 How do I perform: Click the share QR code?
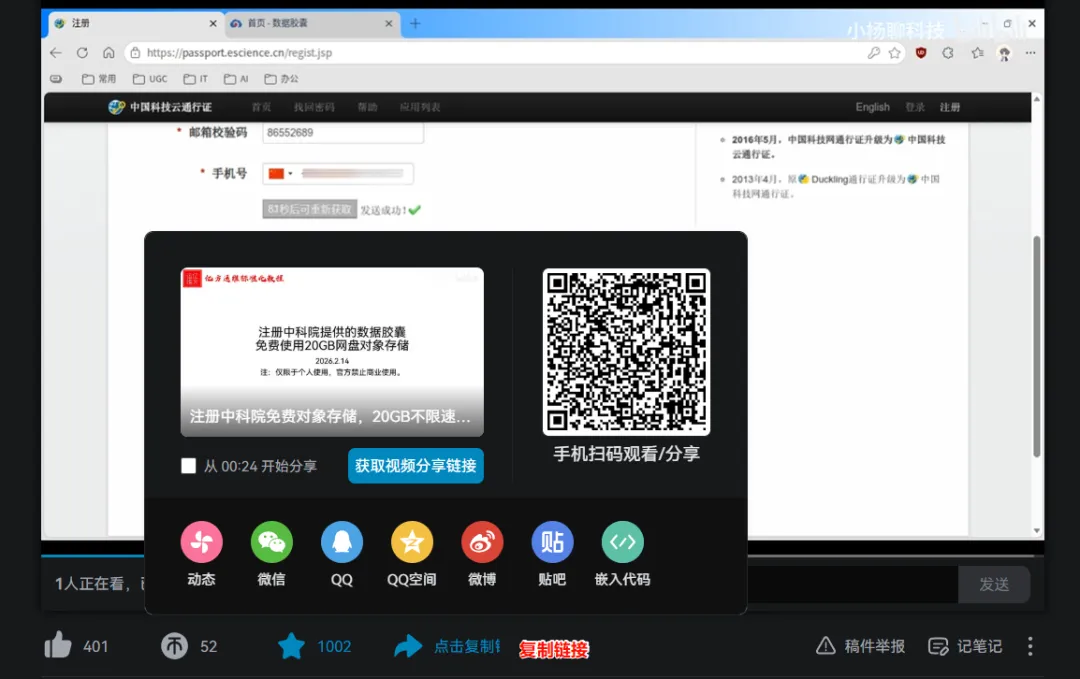[626, 351]
